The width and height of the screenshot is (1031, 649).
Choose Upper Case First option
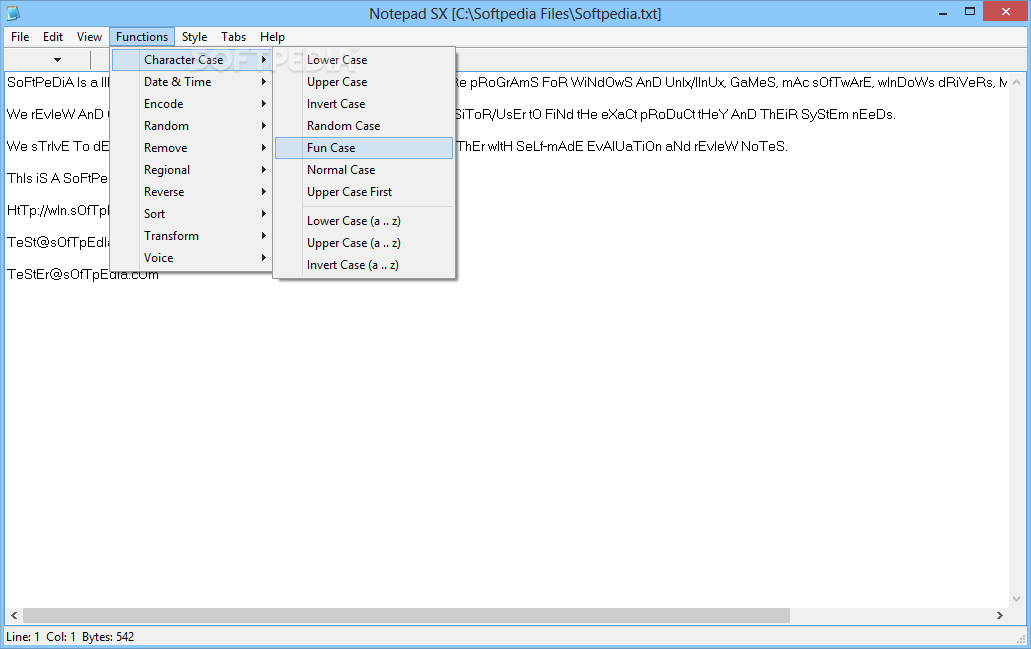(x=364, y=192)
